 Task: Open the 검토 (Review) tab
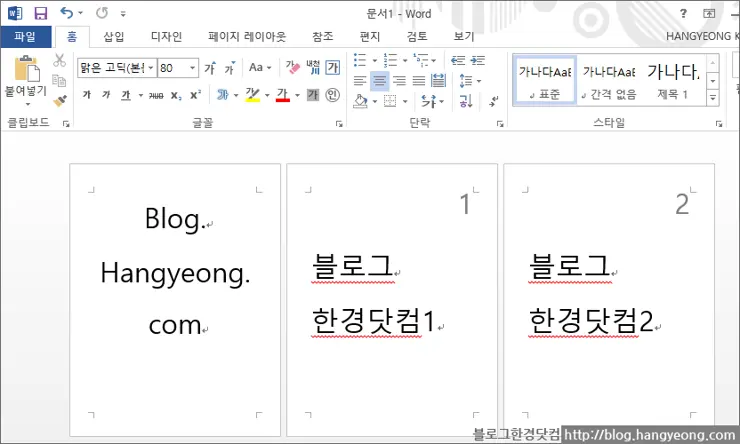(417, 37)
